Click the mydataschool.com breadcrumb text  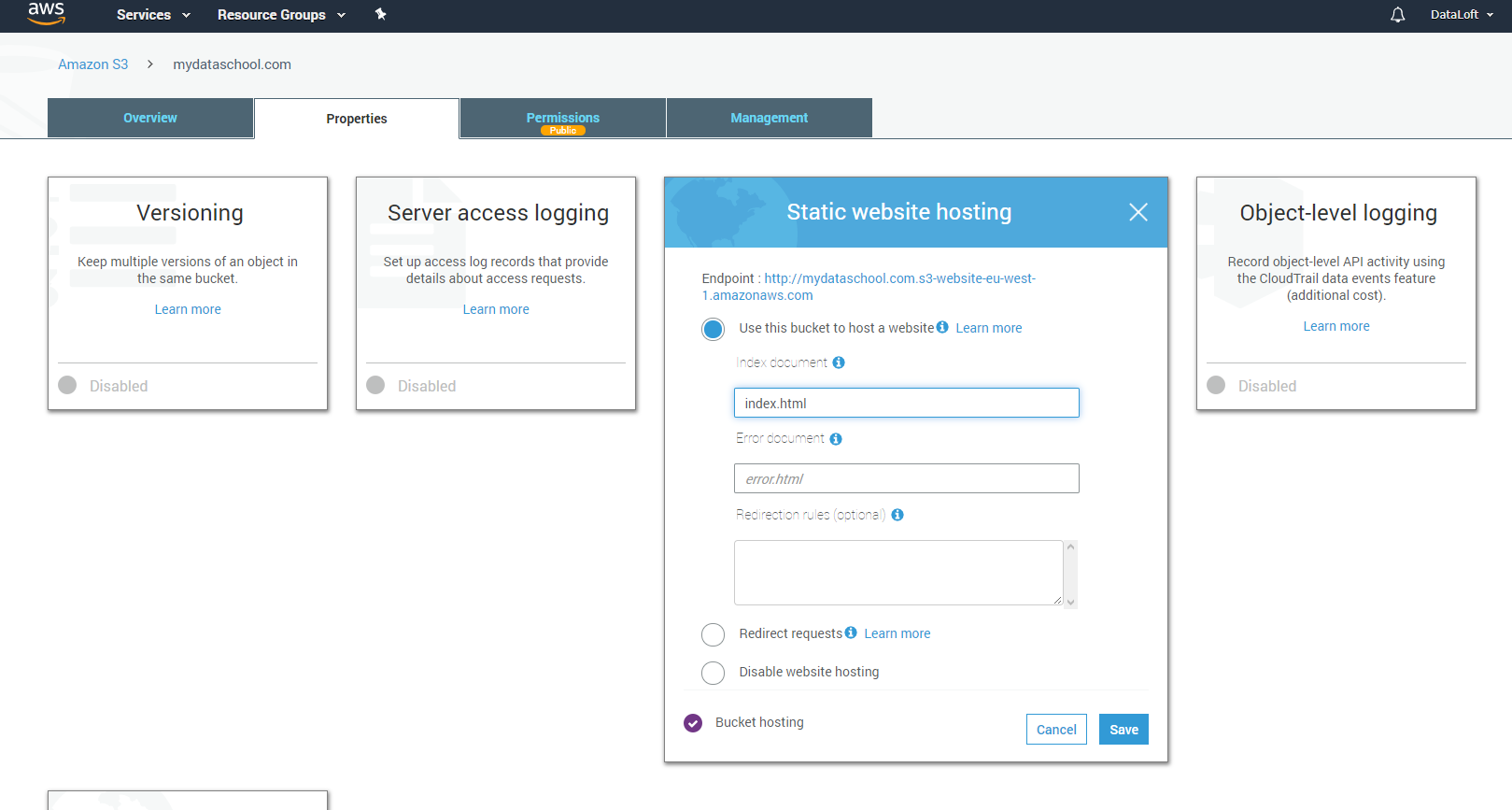coord(232,64)
